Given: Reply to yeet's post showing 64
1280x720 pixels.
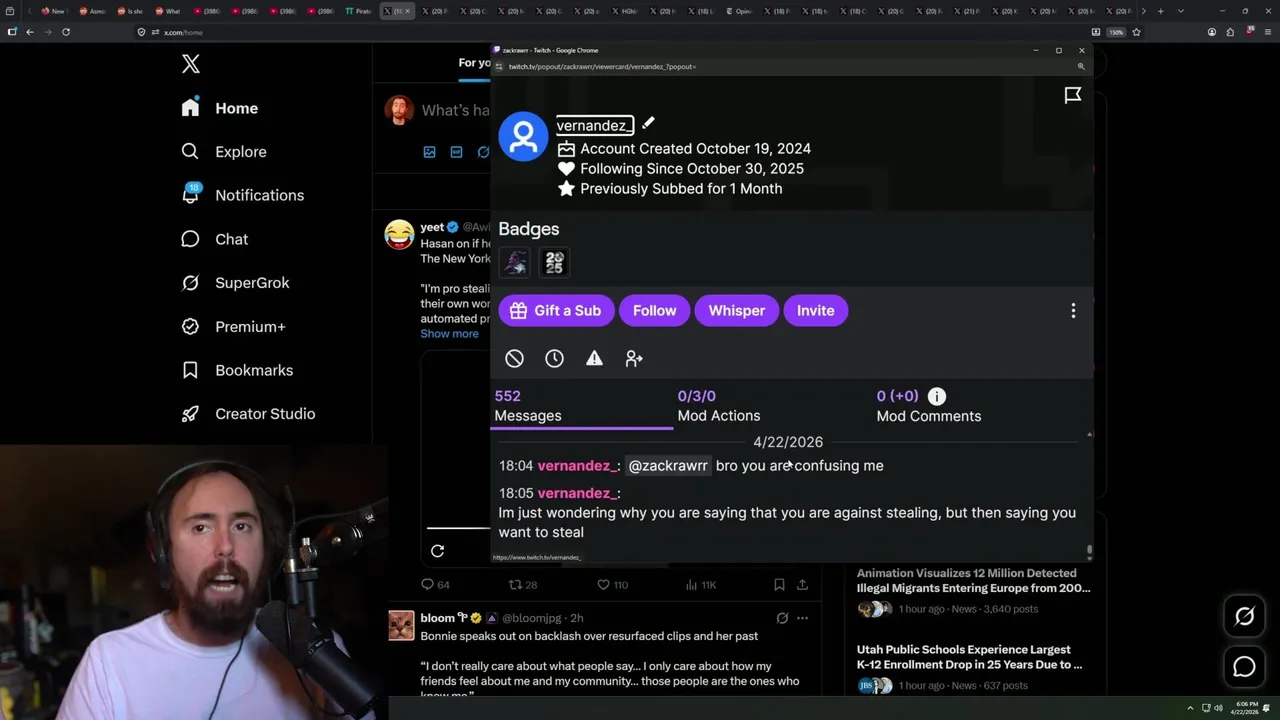Looking at the screenshot, I should tap(435, 585).
